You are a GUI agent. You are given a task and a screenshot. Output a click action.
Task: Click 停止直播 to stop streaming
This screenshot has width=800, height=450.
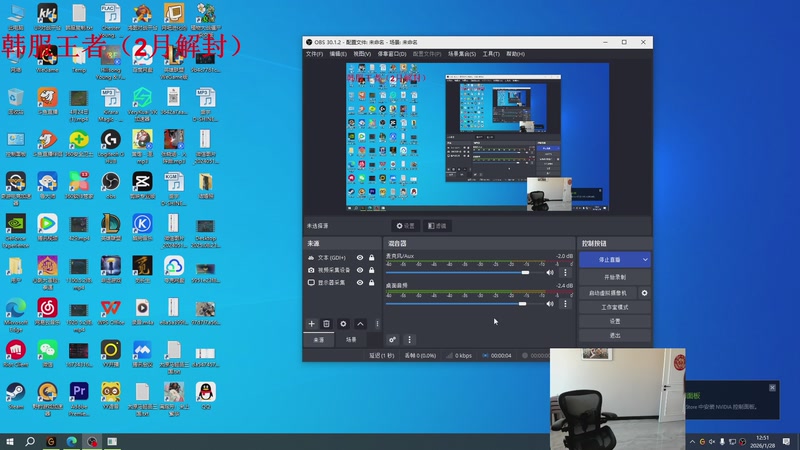pyautogui.click(x=610, y=260)
